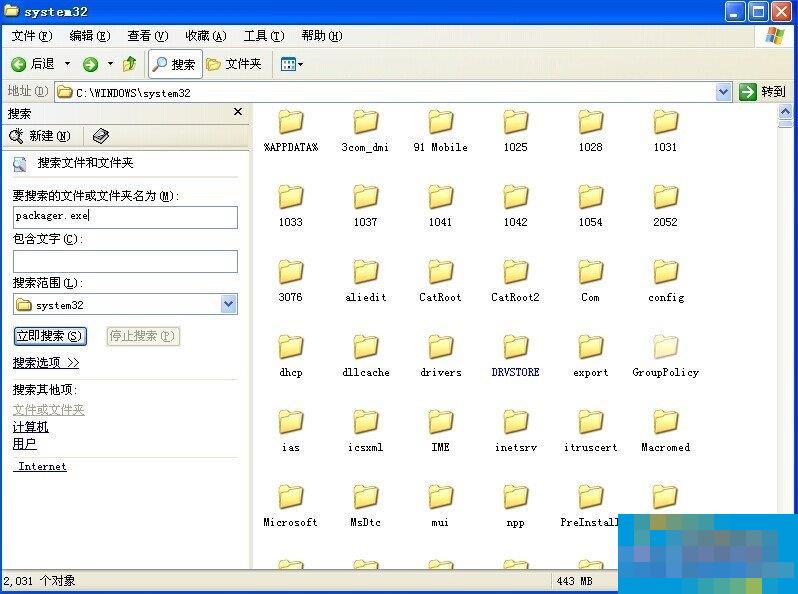Open the Views button menu
Image resolution: width=798 pixels, height=594 pixels.
tap(292, 64)
